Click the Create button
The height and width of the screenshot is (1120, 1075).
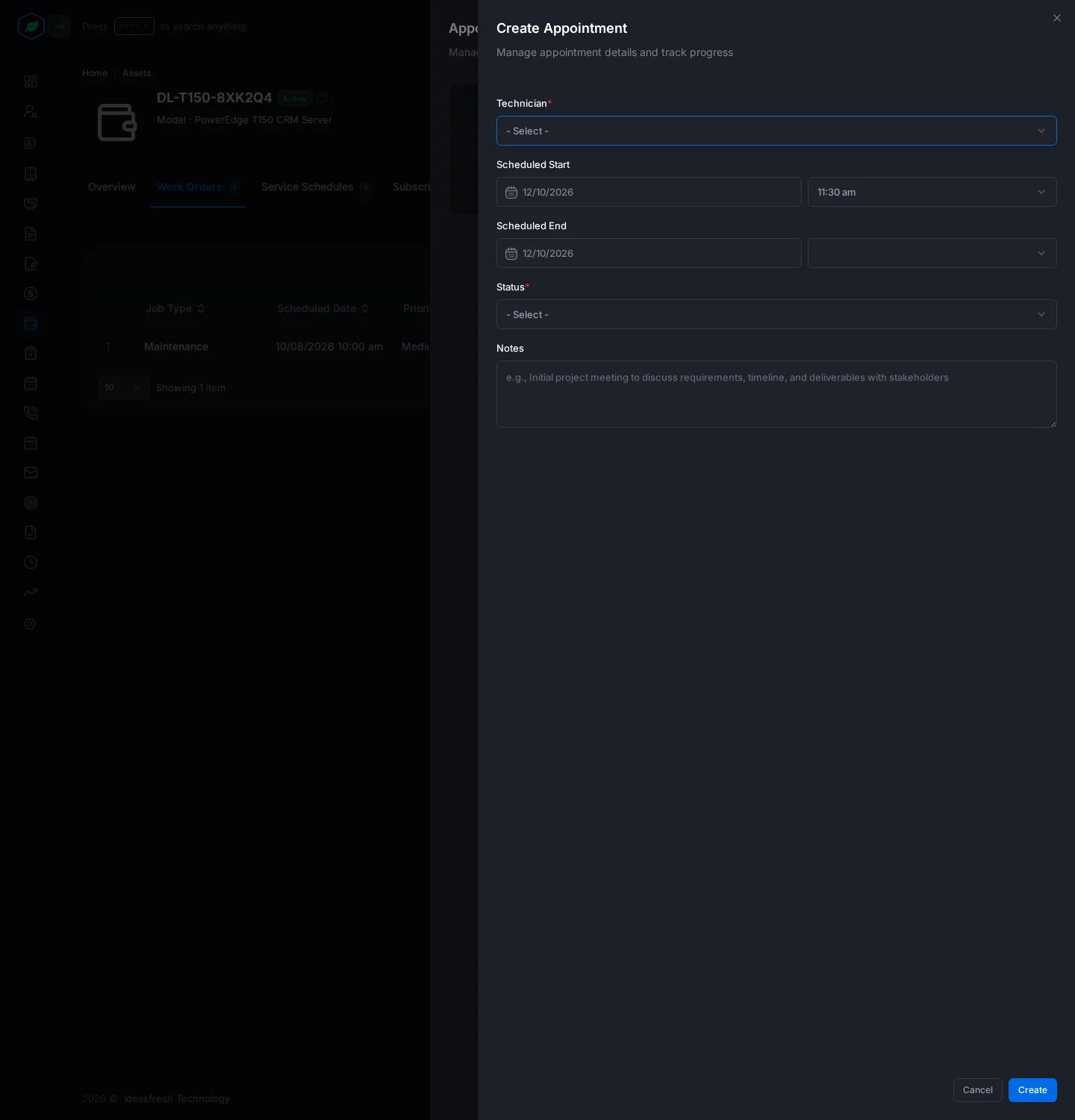coord(1032,1090)
